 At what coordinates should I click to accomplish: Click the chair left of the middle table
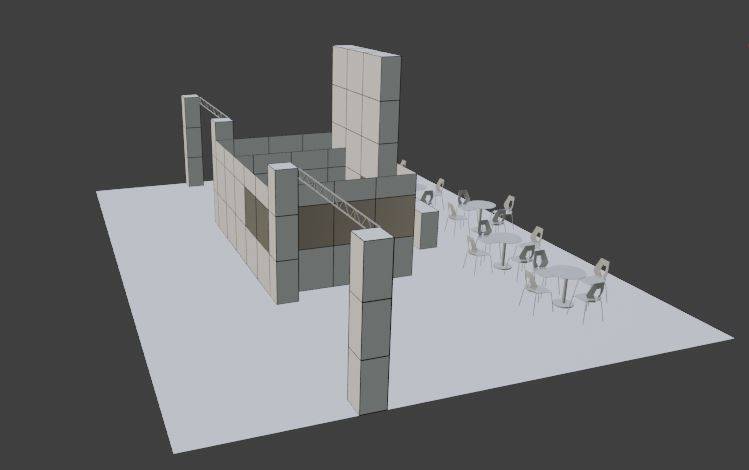click(x=474, y=251)
